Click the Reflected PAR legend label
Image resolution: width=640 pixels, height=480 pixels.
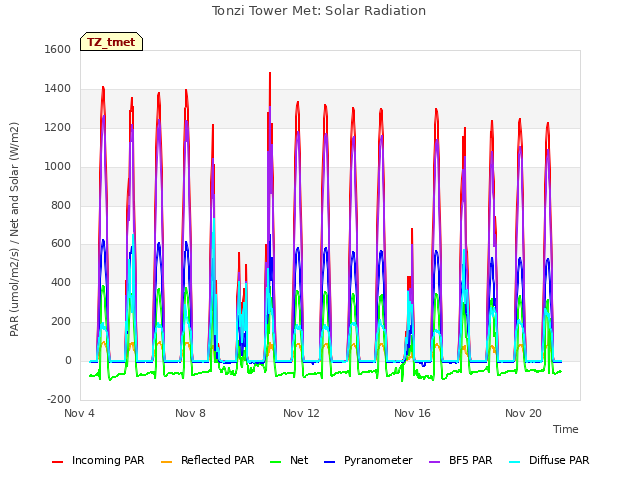[x=218, y=460]
